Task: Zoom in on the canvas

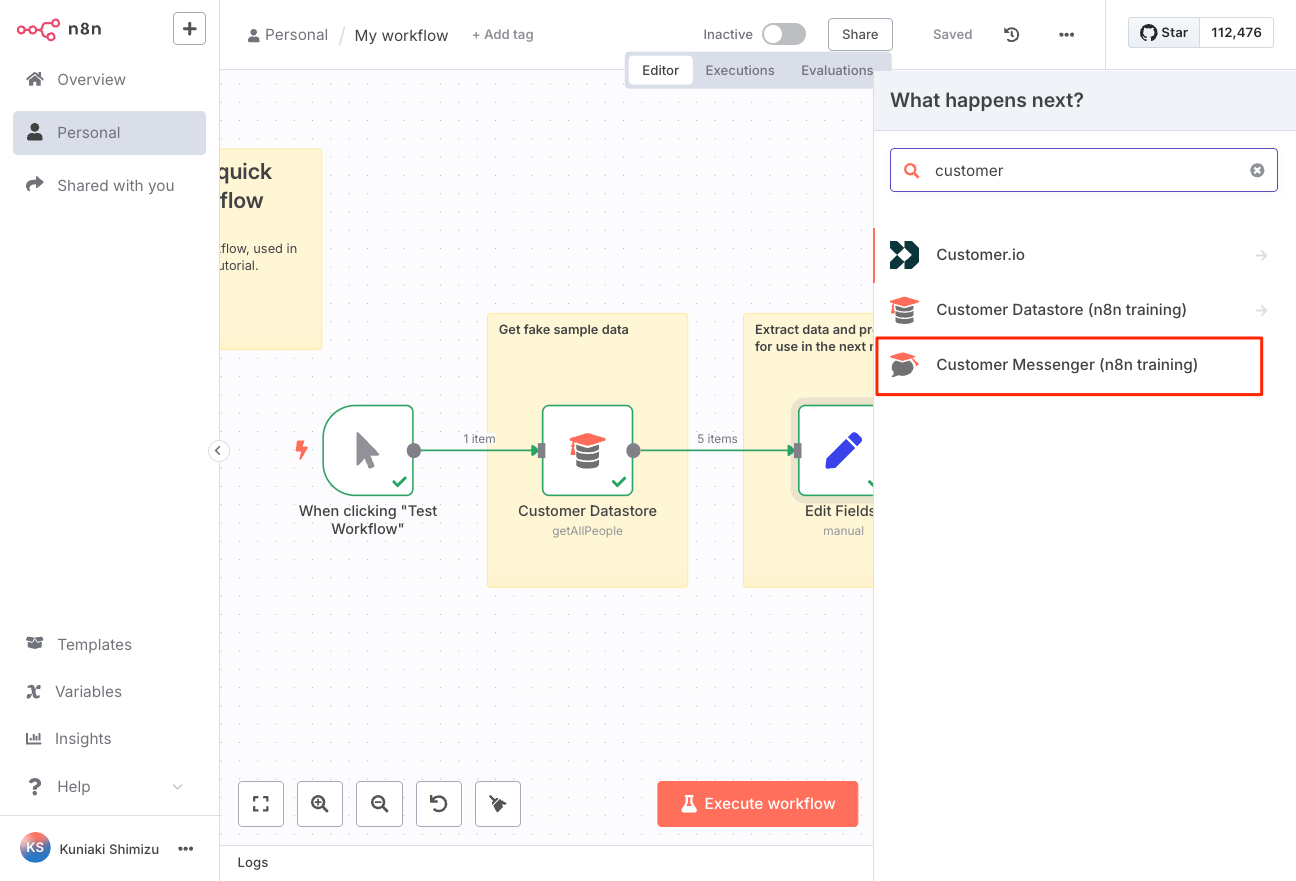Action: click(x=320, y=804)
